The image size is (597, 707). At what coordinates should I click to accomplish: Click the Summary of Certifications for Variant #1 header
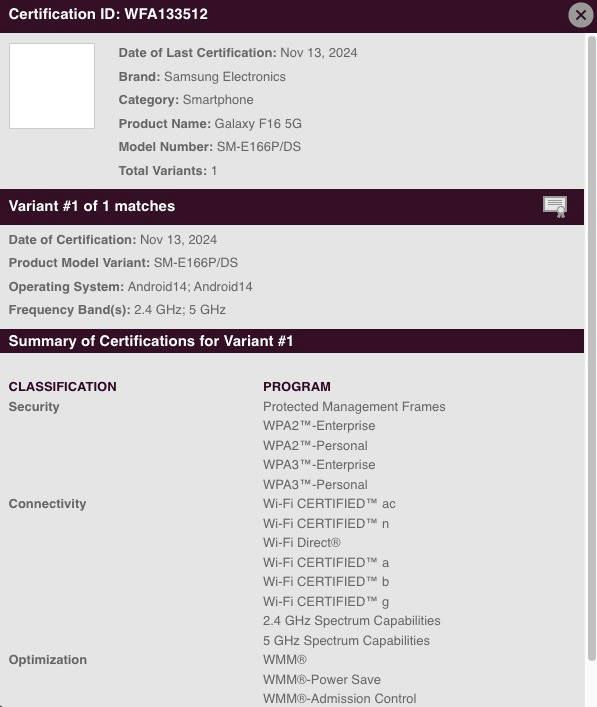[151, 341]
